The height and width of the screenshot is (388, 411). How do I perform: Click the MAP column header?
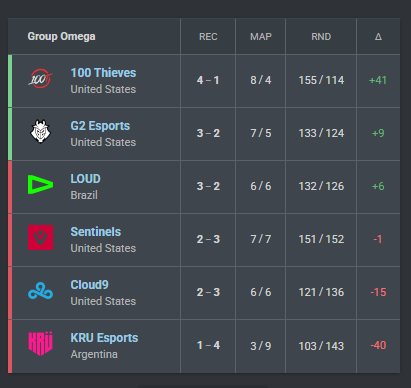tap(261, 37)
